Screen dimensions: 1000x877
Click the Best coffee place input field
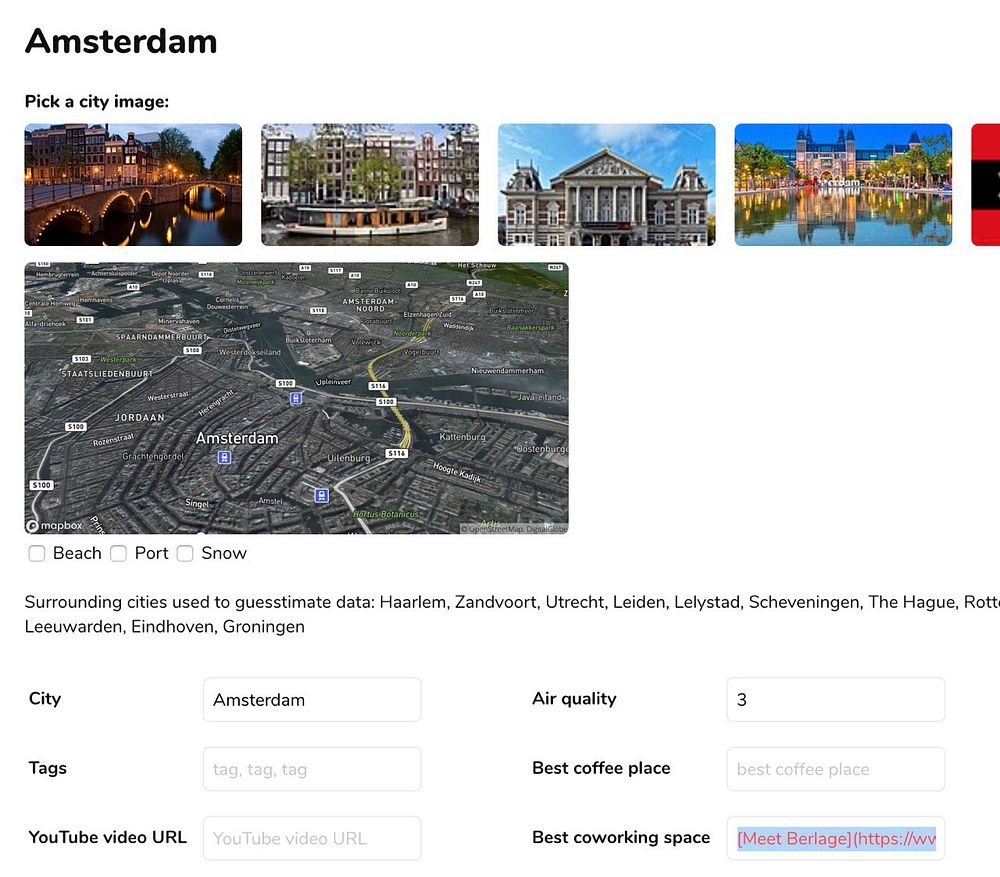pos(835,769)
